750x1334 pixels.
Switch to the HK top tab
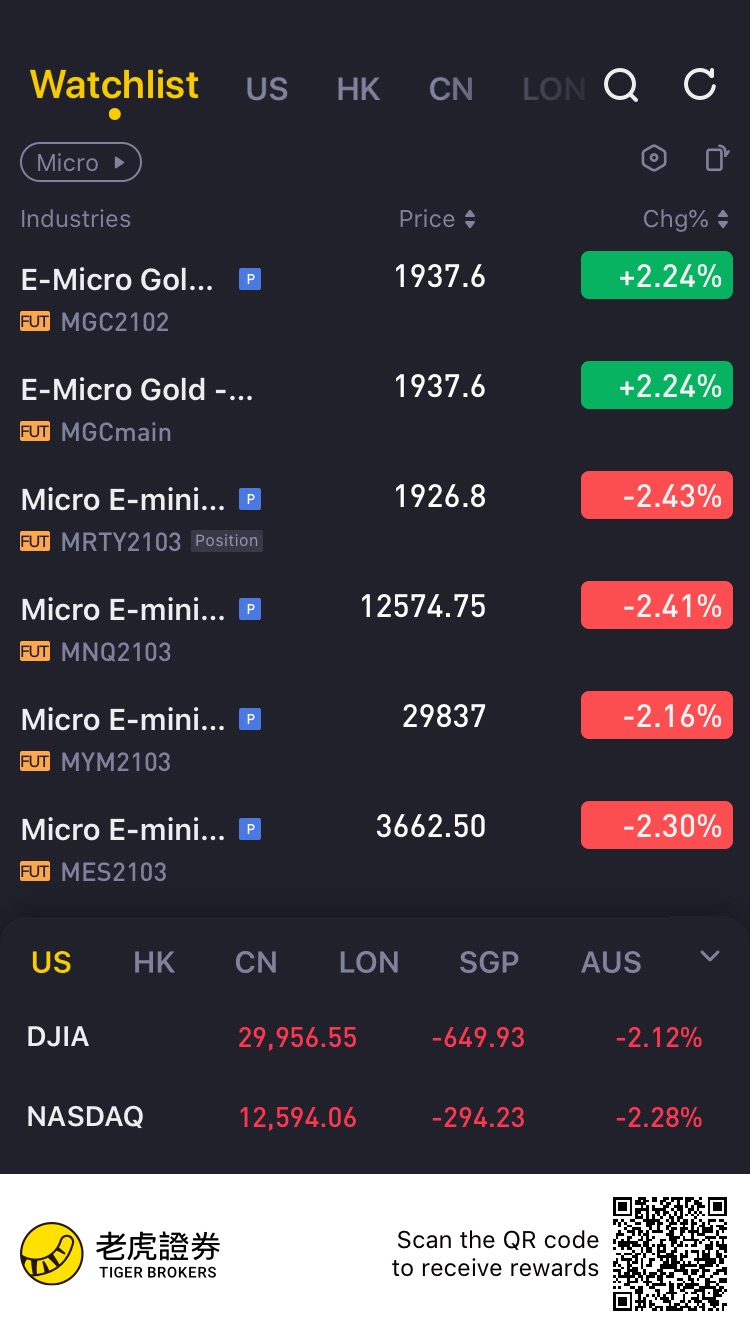coord(358,89)
